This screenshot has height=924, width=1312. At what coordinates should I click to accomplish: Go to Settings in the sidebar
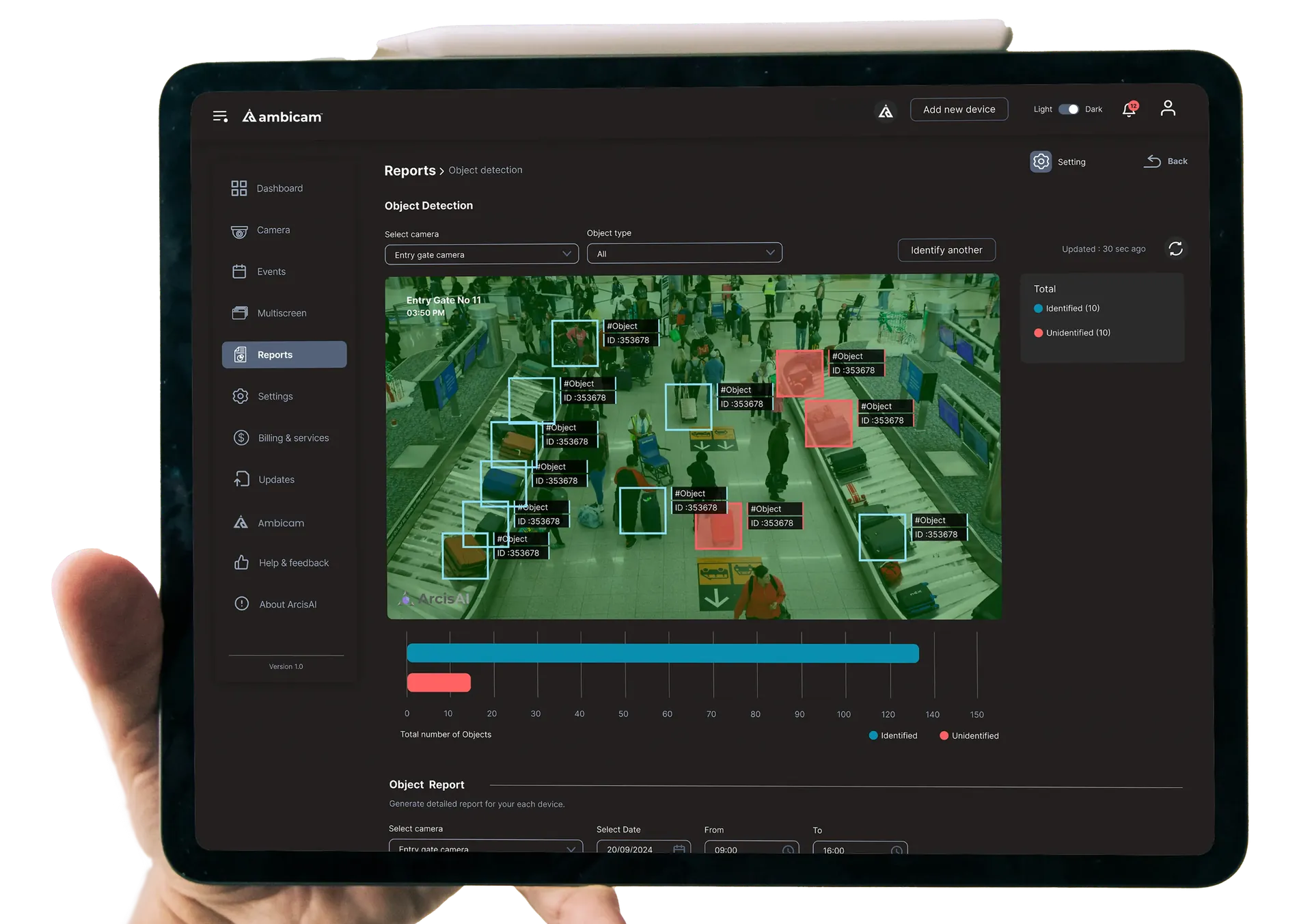(x=275, y=396)
